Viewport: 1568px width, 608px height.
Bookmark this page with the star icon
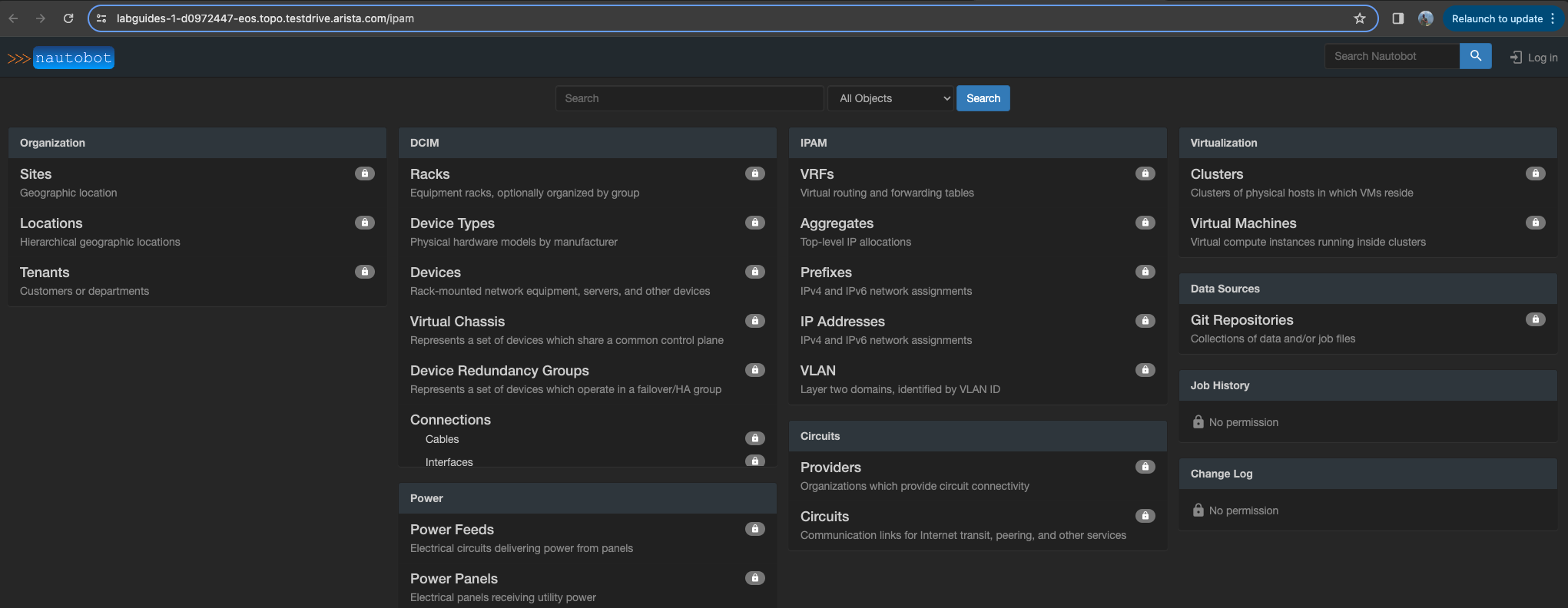[1360, 18]
